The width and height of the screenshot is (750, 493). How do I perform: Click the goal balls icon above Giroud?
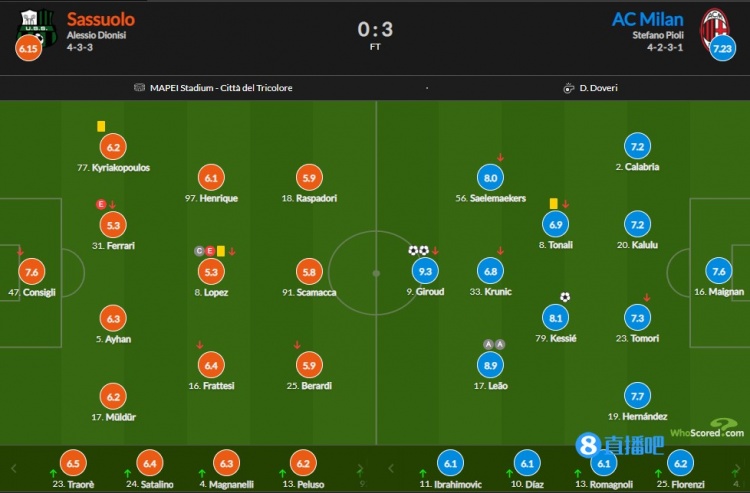click(418, 250)
